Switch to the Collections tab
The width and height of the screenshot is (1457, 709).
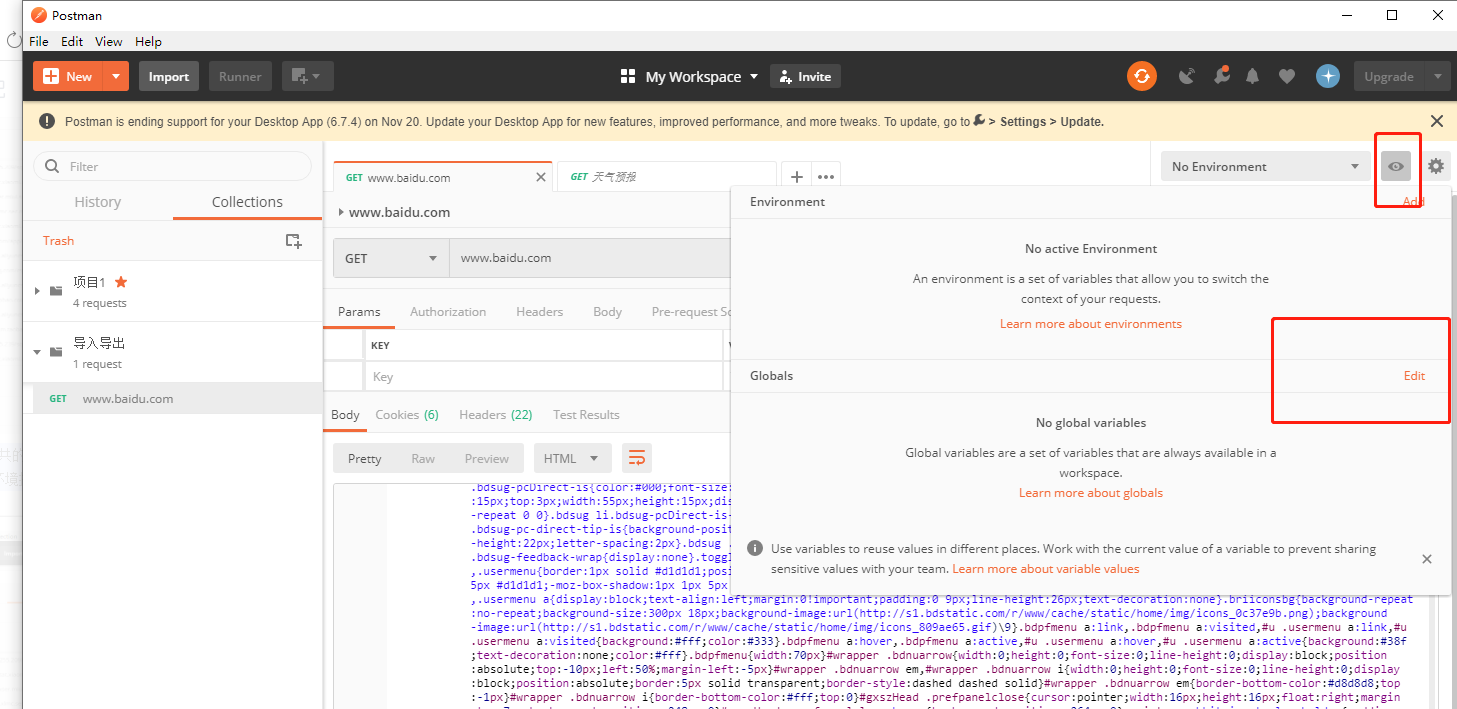(247, 202)
